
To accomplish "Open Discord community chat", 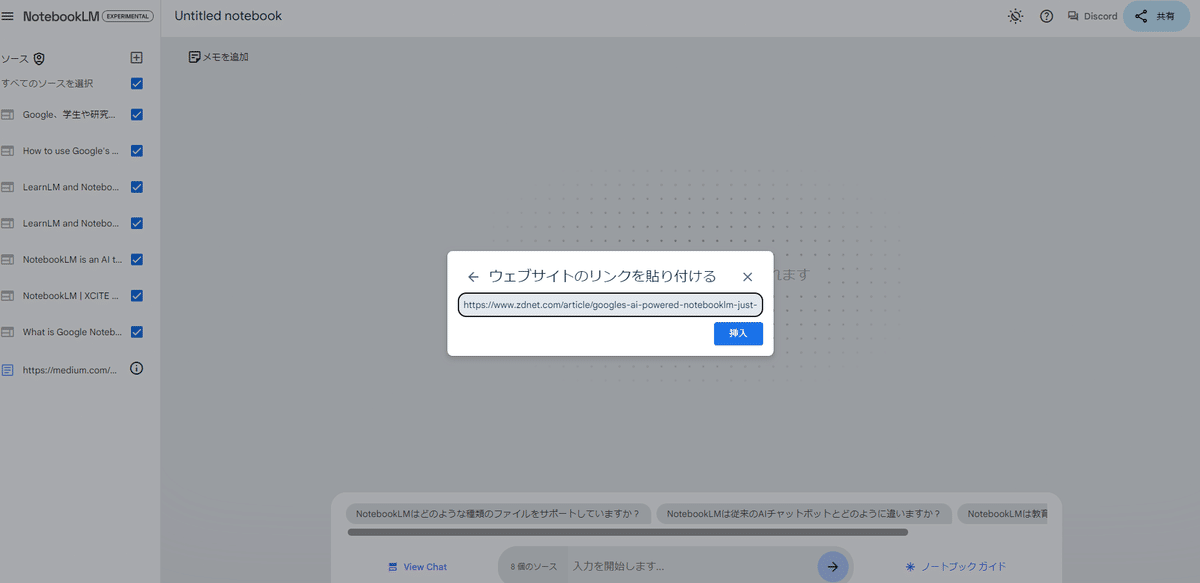I will point(1091,16).
